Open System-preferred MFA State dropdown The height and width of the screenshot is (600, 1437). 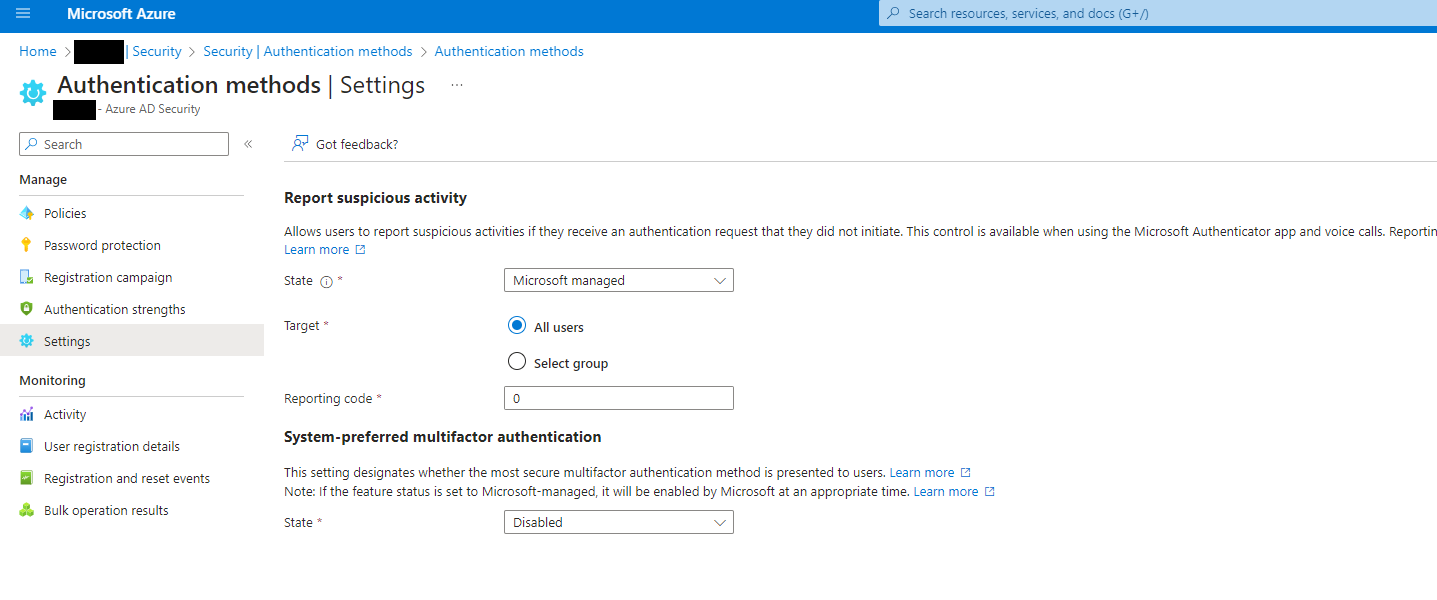click(619, 522)
